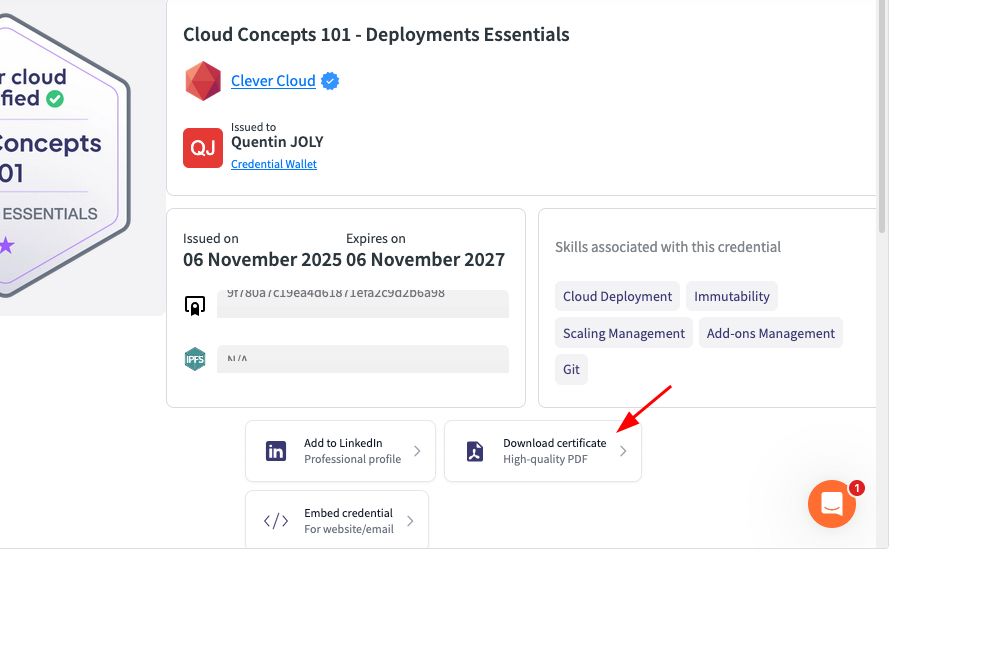
Task: Click the expiry date 06 November 2027
Action: point(425,260)
